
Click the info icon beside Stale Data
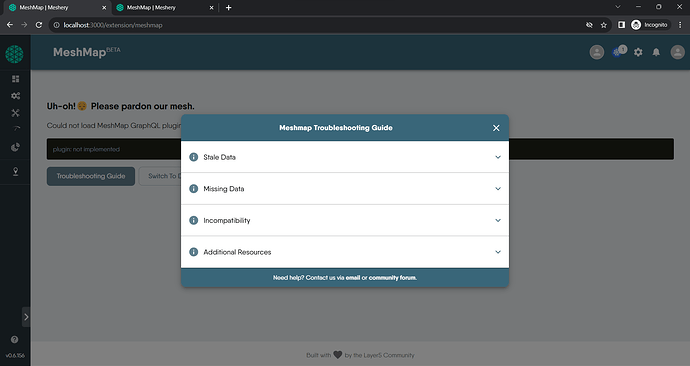point(194,157)
